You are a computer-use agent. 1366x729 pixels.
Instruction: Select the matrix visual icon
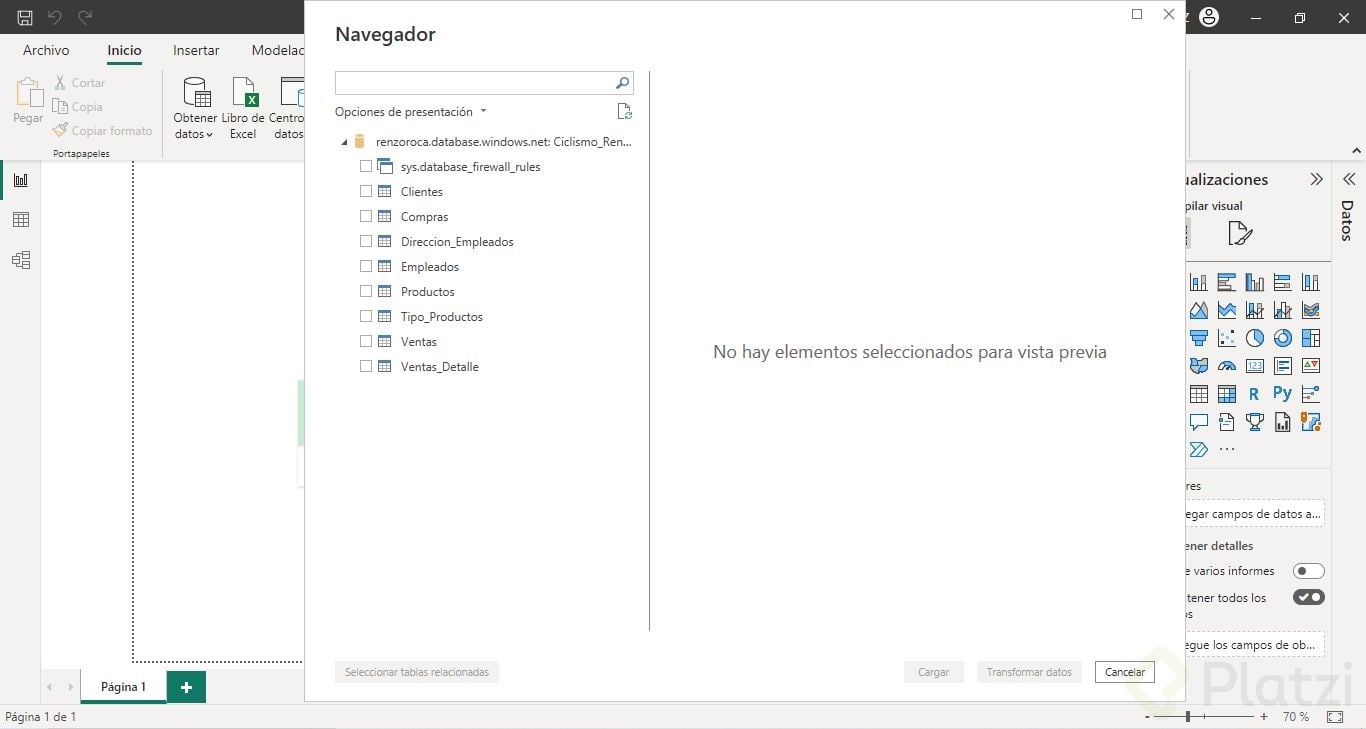(1226, 394)
